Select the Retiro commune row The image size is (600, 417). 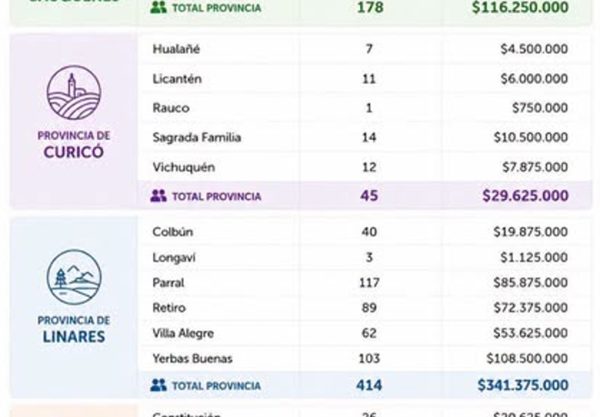point(365,308)
